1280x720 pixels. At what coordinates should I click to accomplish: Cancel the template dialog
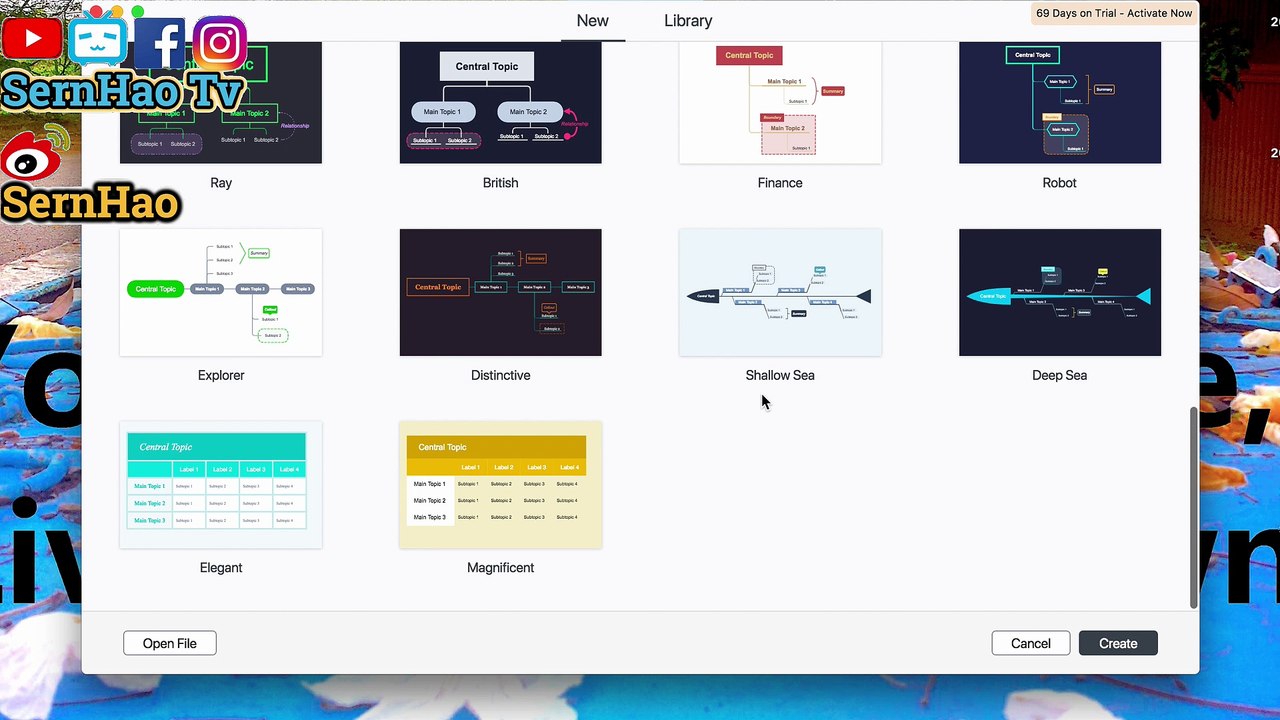[1031, 643]
